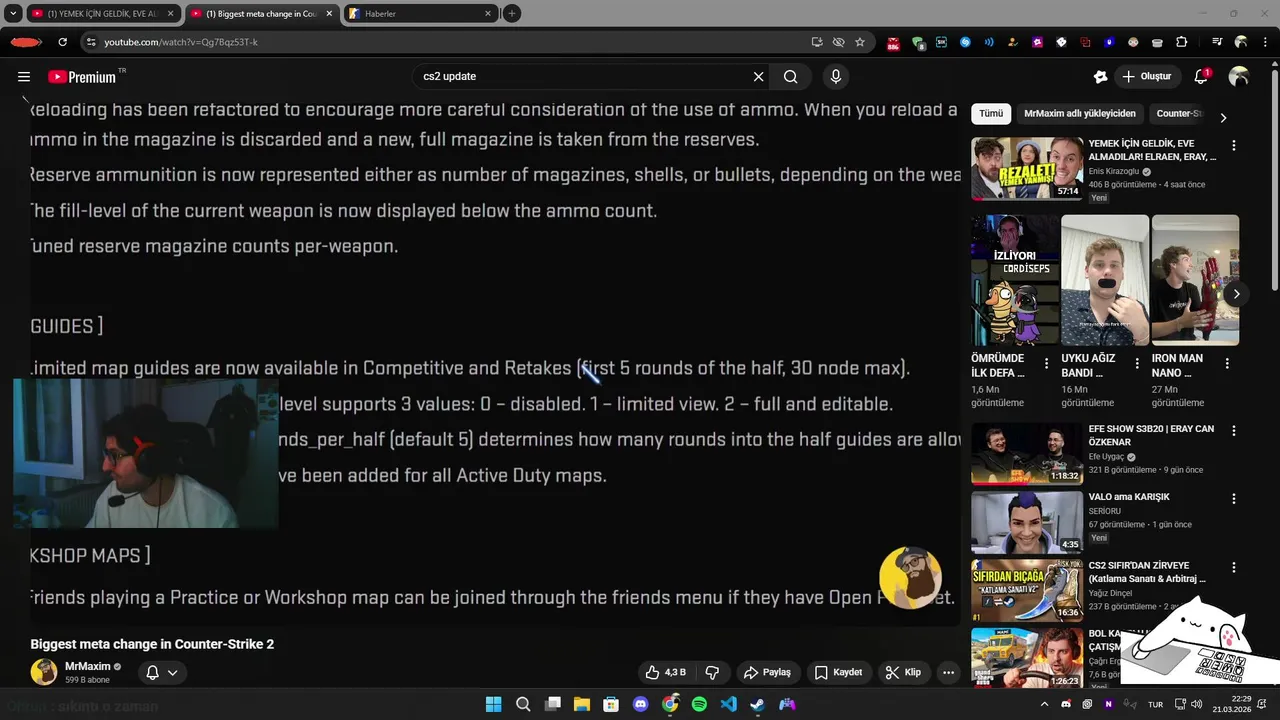Open EFE SHOW S3B20 video thumbnail
This screenshot has height=720, width=1280.
[1027, 454]
